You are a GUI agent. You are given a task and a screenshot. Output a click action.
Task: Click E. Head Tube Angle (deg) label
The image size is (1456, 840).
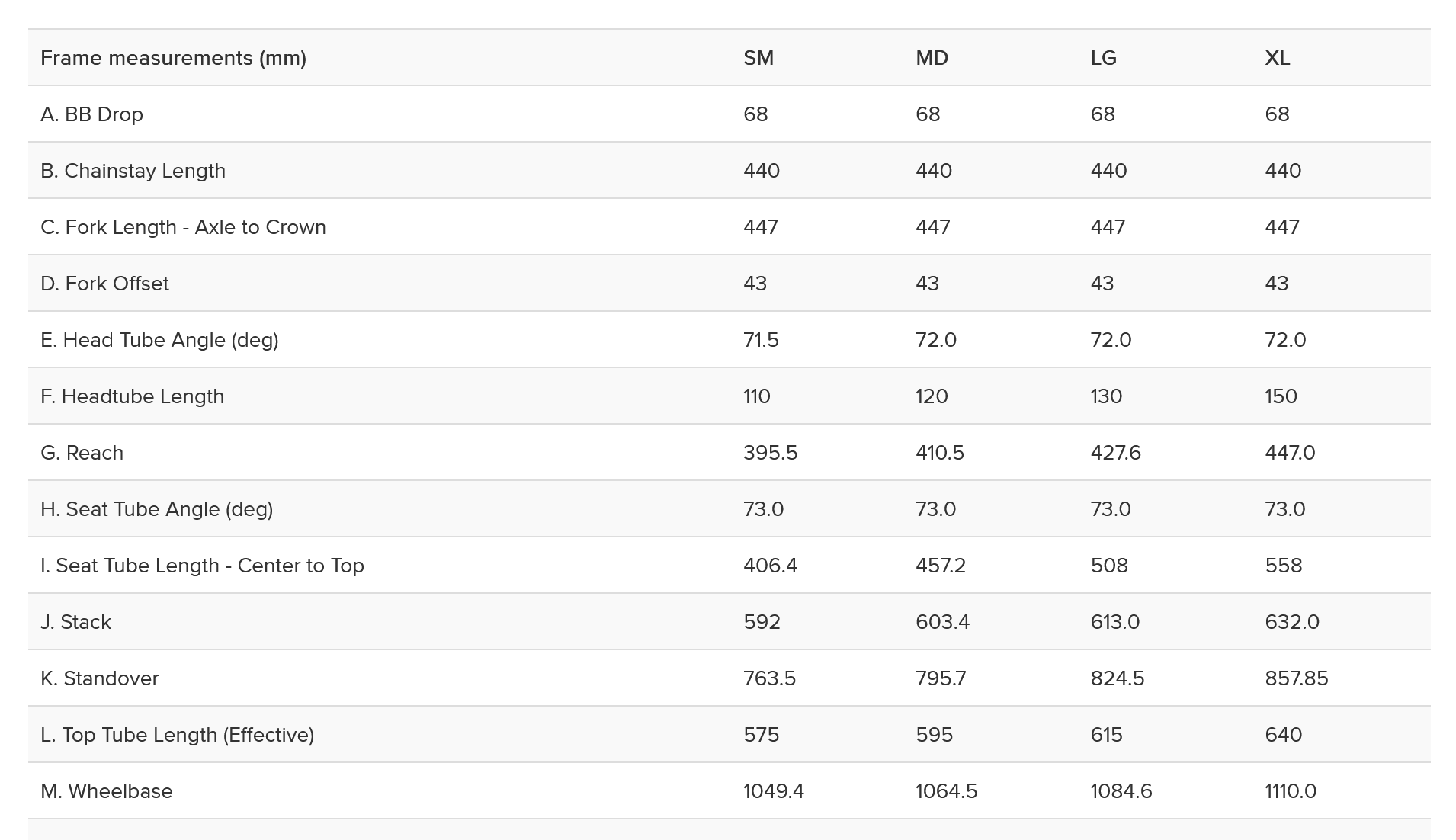159,340
